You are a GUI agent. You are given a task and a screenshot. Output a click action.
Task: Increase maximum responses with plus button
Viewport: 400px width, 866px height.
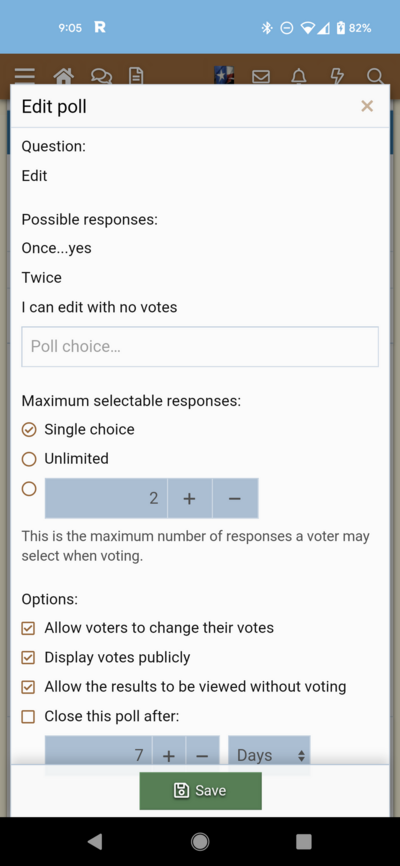(190, 498)
